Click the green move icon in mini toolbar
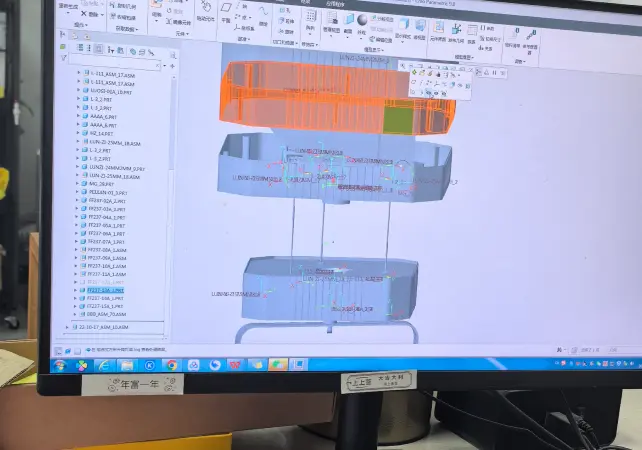 tap(414, 72)
